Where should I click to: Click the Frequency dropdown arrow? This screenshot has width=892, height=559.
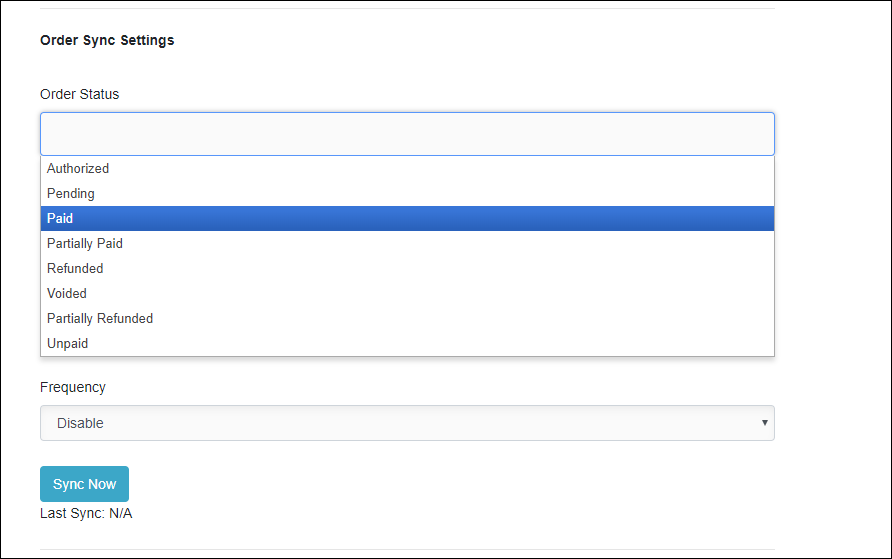[x=765, y=423]
